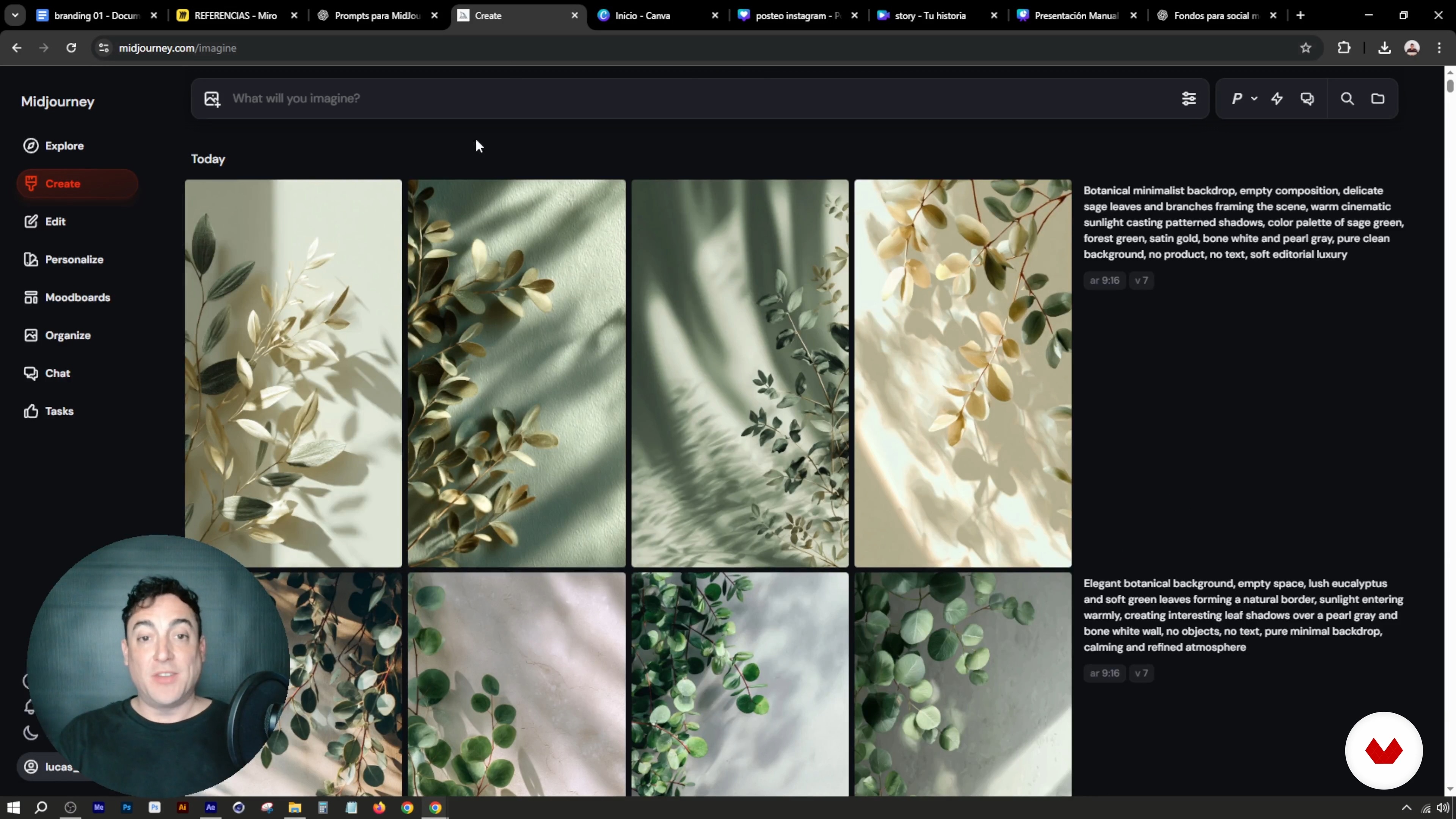Image resolution: width=1456 pixels, height=819 pixels.
Task: Open Organize in the sidebar
Action: 58,335
